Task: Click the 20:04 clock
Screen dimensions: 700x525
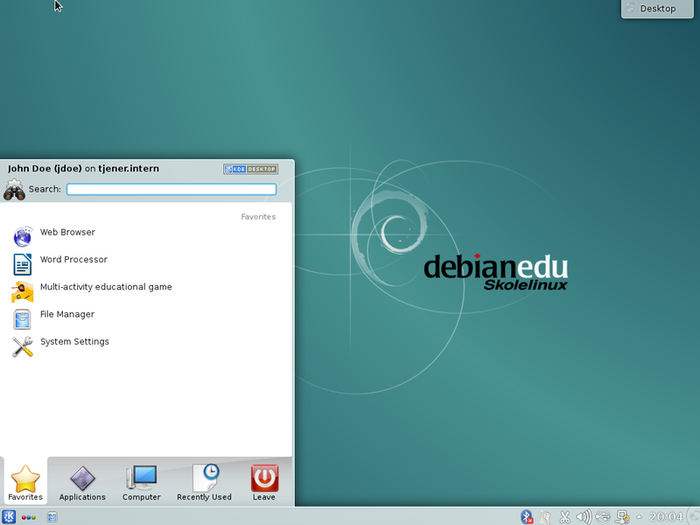Action: (666, 517)
